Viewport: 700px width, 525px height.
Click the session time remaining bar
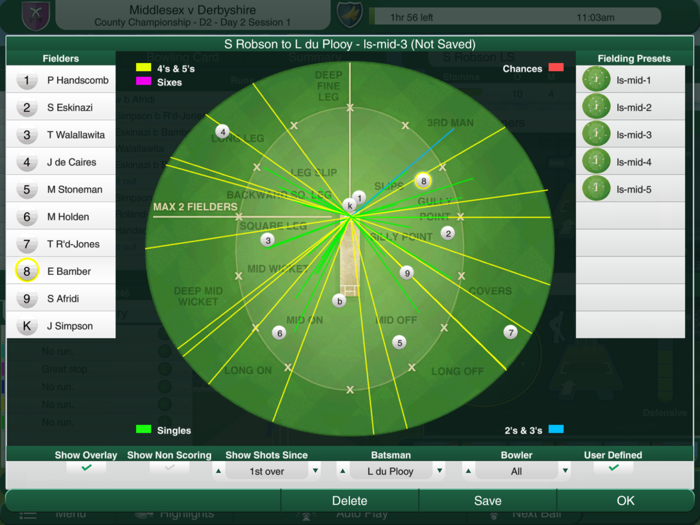[x=515, y=17]
